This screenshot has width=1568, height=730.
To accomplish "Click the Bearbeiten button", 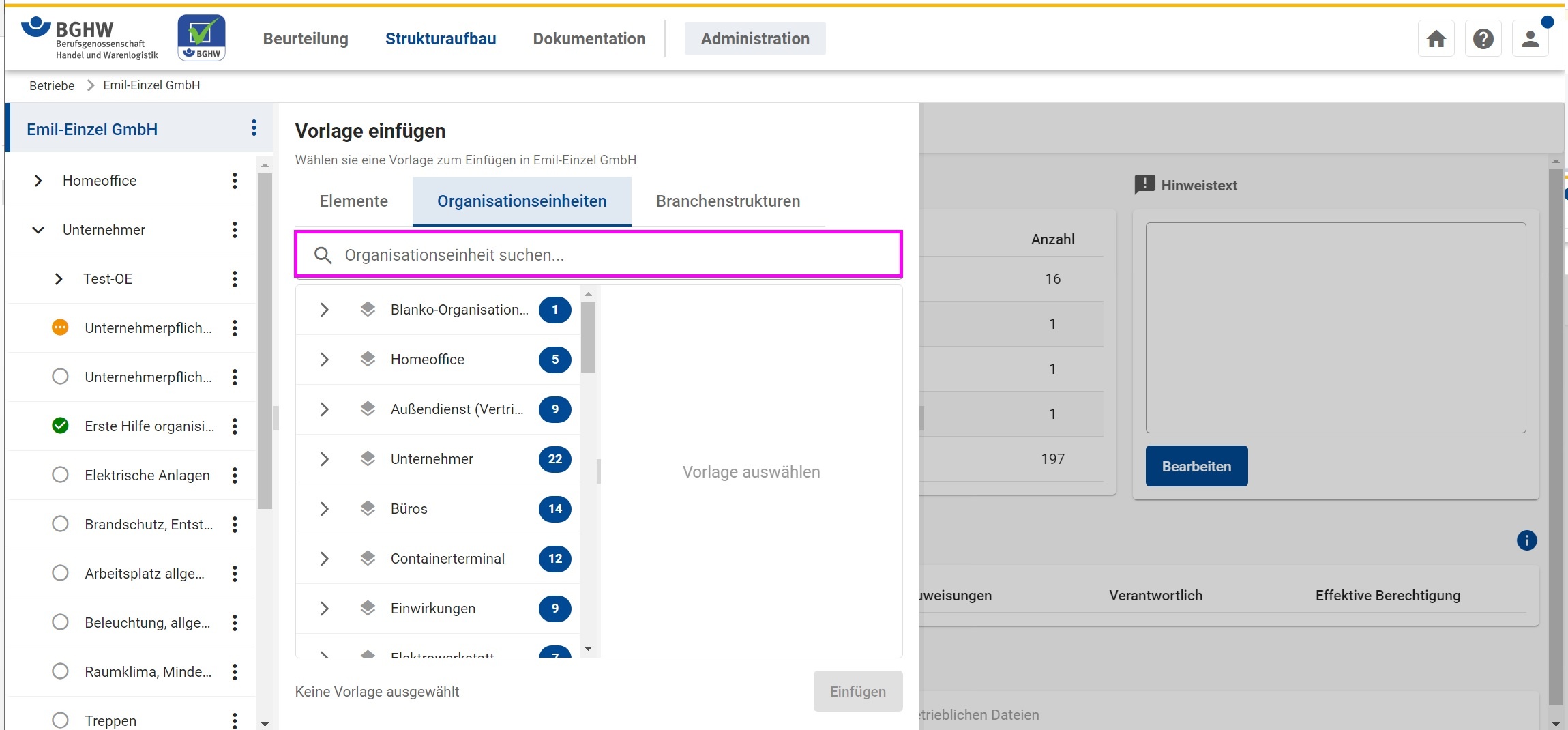I will coord(1196,466).
